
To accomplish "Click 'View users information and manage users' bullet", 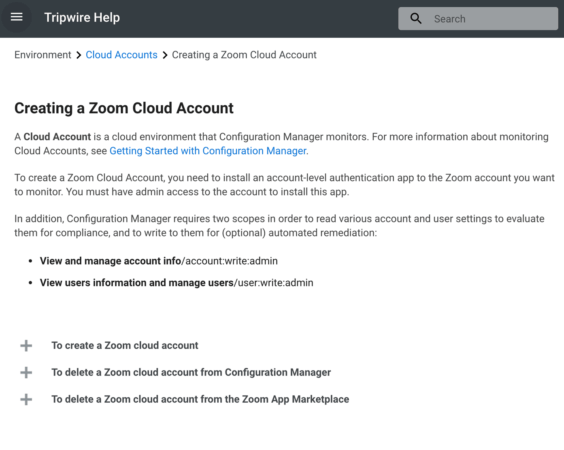I will tap(137, 283).
